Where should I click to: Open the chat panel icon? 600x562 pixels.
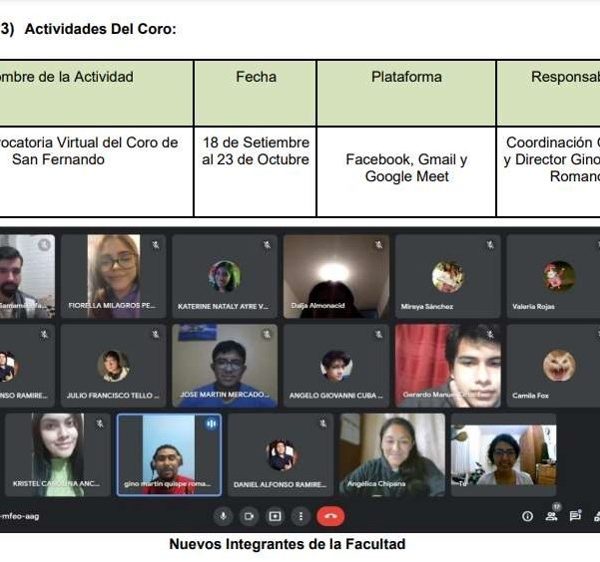click(575, 516)
